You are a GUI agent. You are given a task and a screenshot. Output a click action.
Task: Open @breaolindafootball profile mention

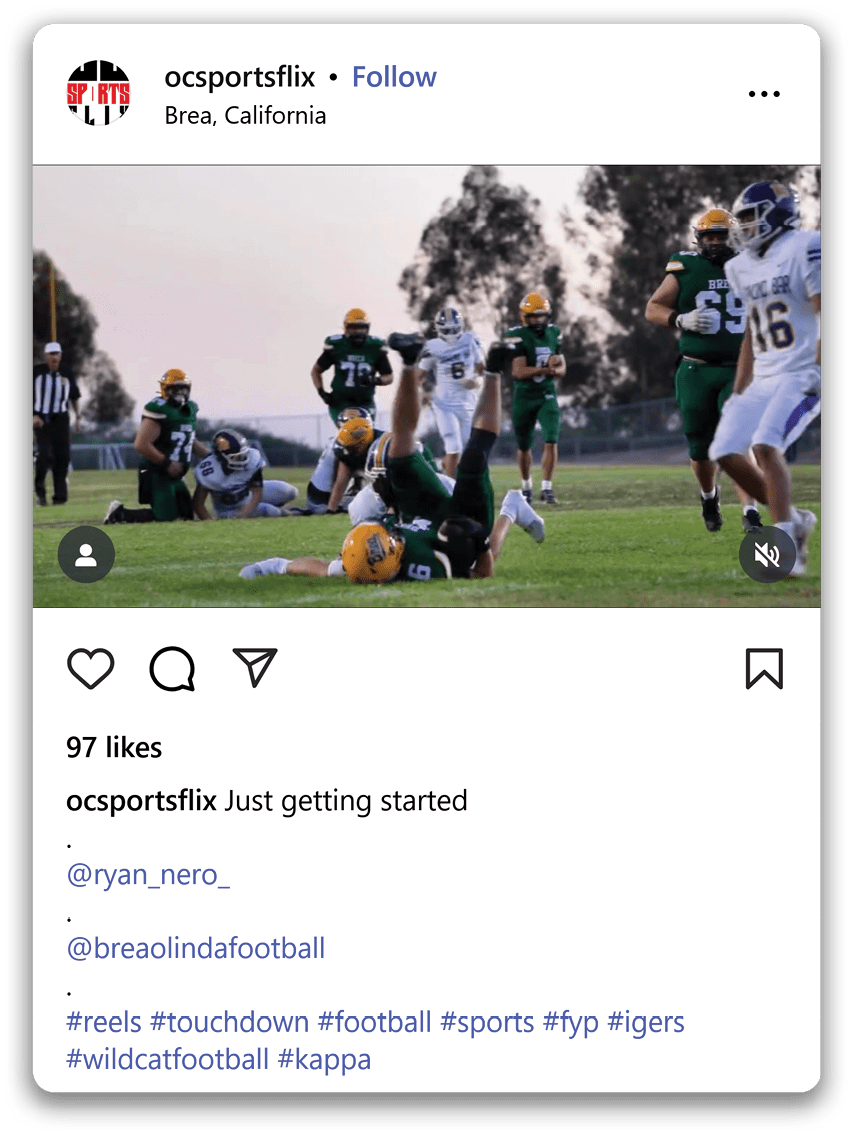[196, 948]
